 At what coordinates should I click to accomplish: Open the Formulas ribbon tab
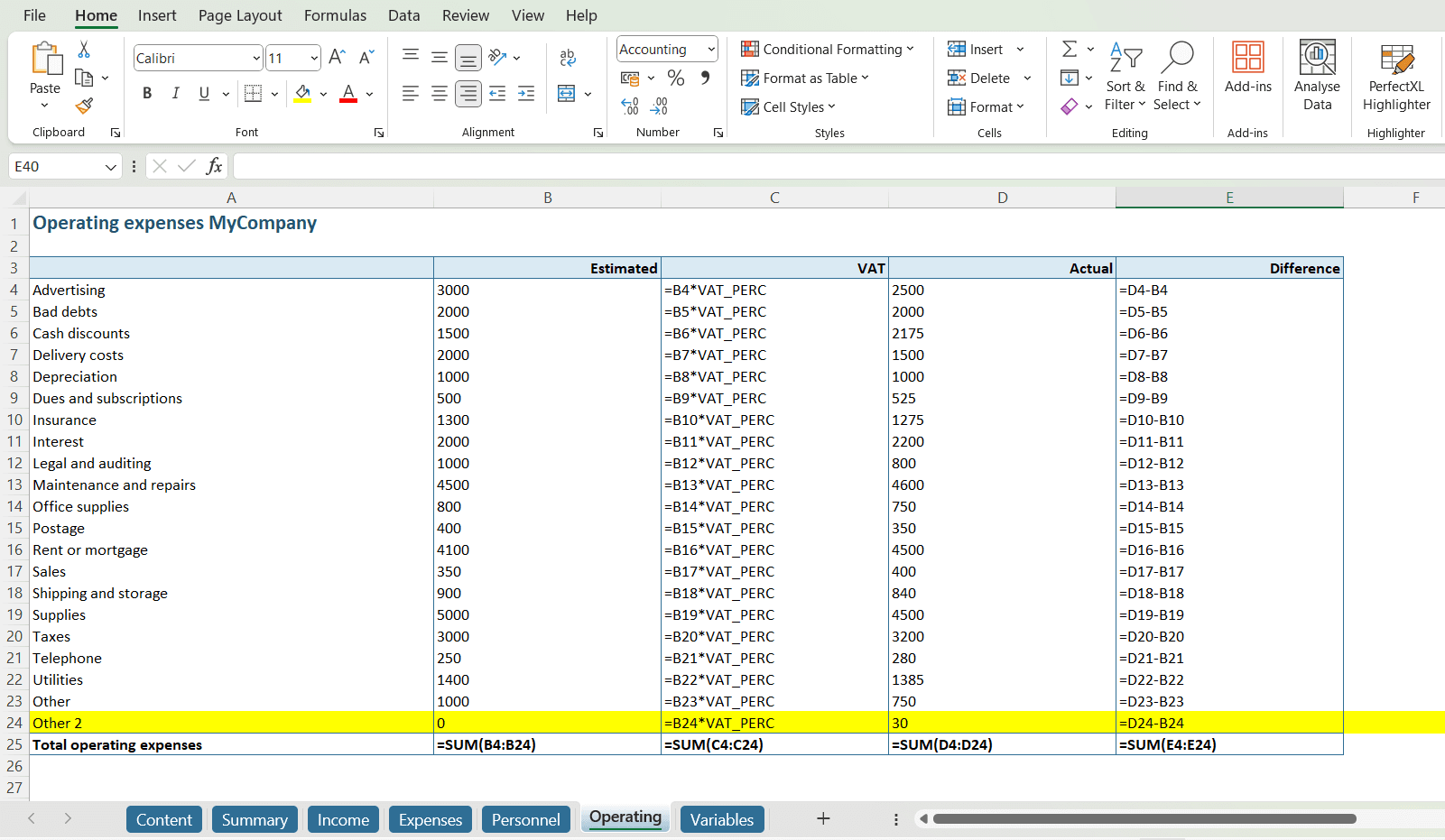click(335, 15)
